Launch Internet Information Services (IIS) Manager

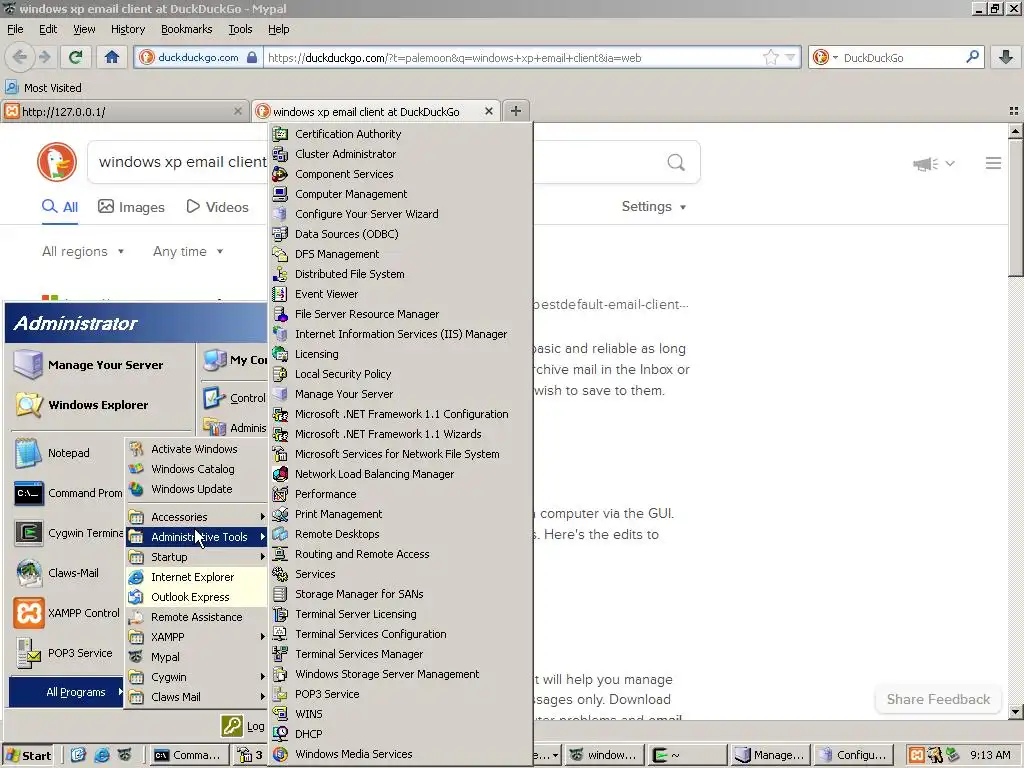(x=401, y=334)
